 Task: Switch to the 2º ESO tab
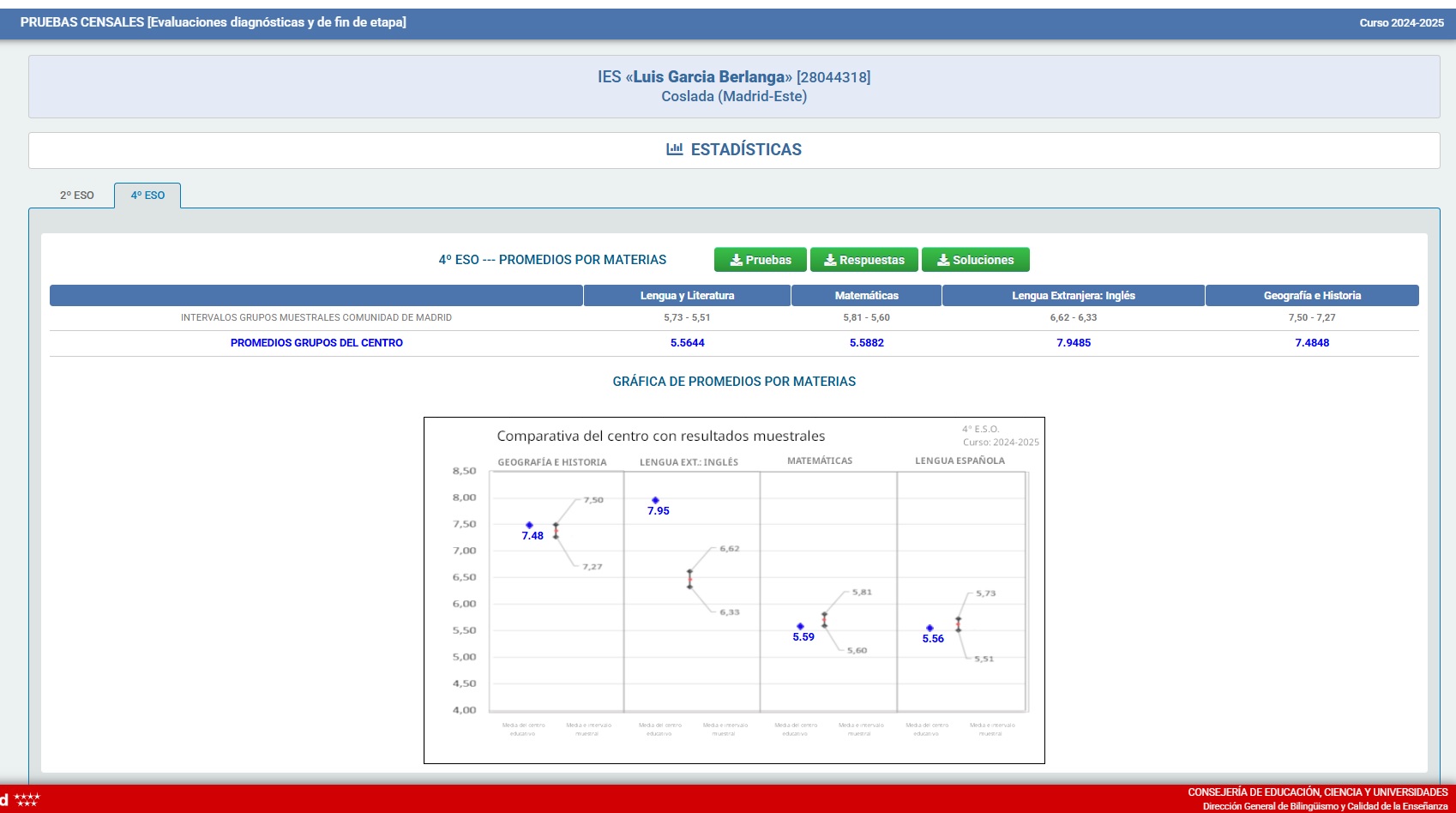[x=76, y=196]
